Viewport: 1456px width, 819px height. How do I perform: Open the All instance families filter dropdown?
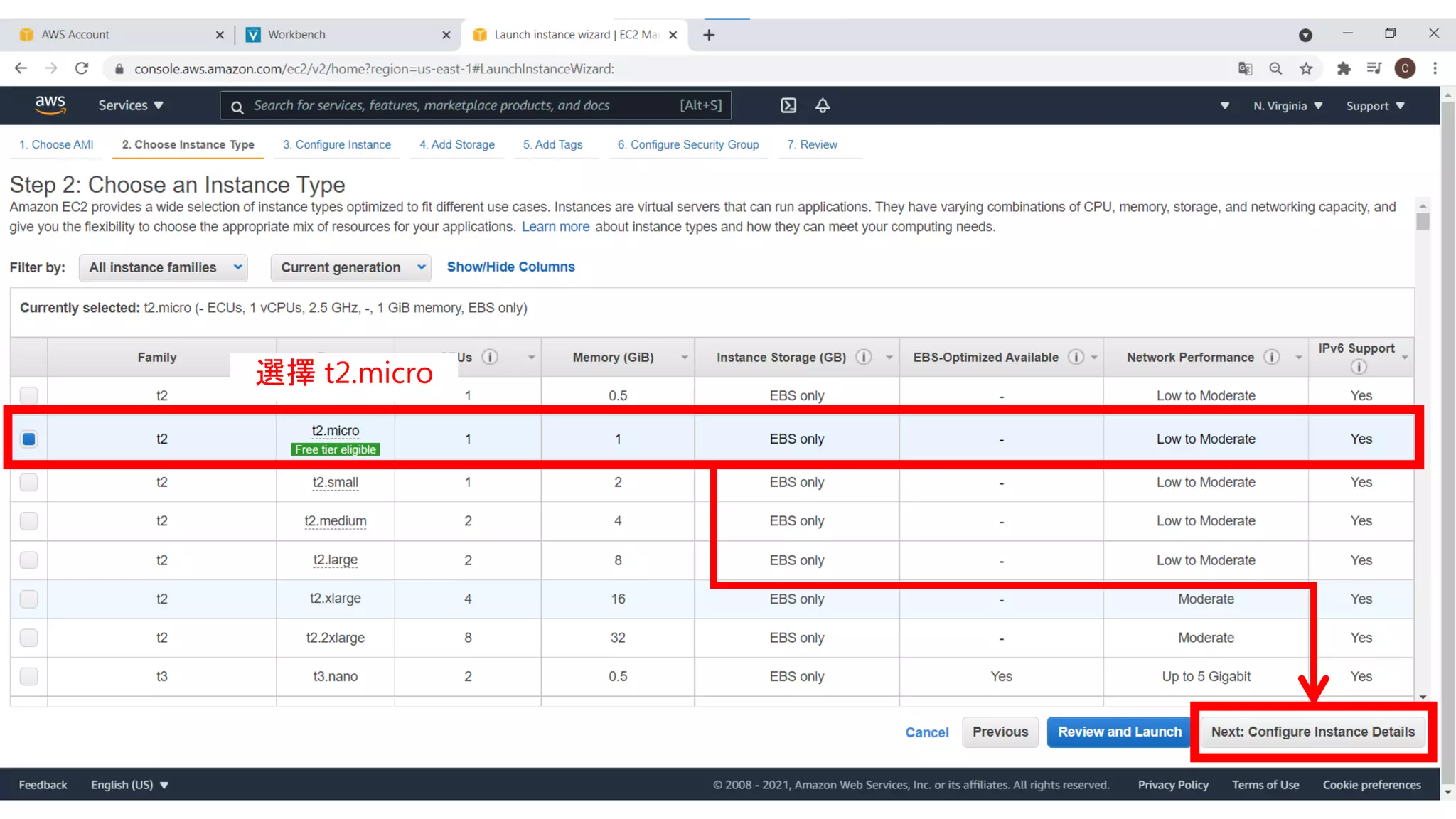164,267
